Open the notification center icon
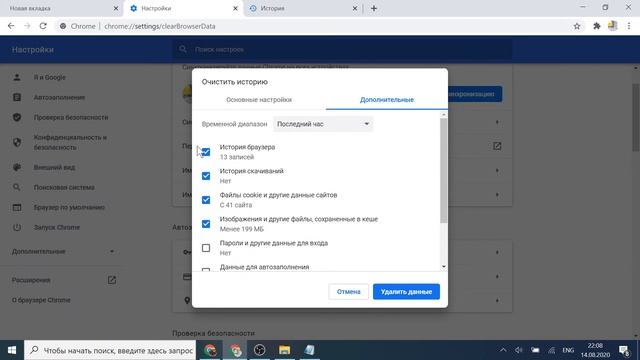Viewport: 640px width, 360px height. [x=624, y=350]
